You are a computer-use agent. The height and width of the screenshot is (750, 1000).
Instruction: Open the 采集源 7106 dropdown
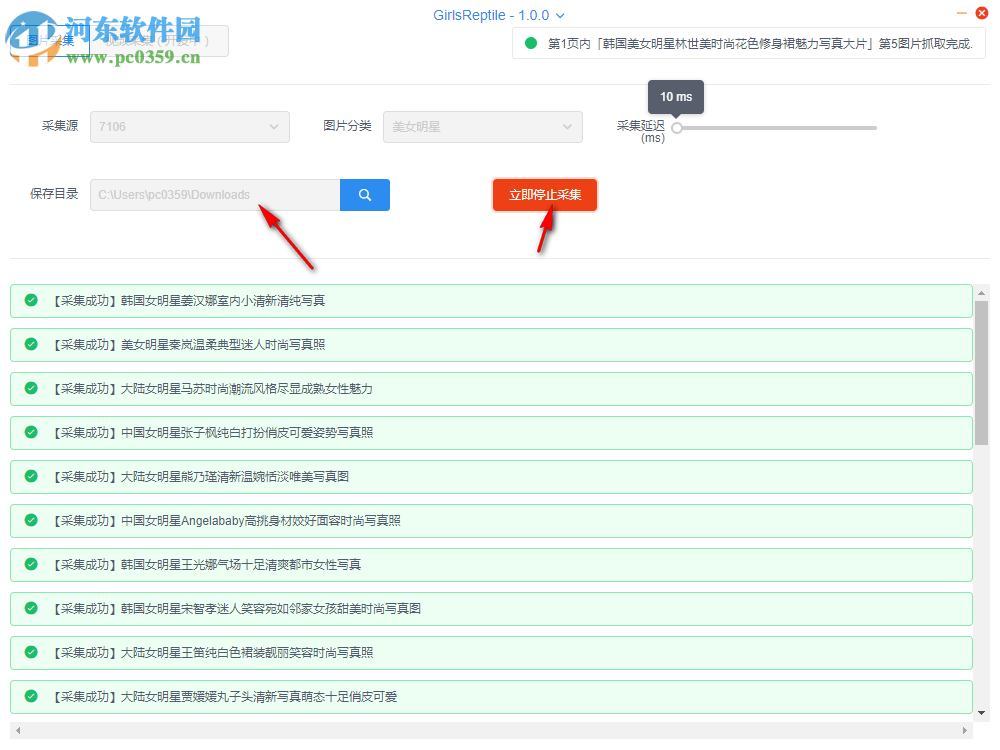(190, 127)
